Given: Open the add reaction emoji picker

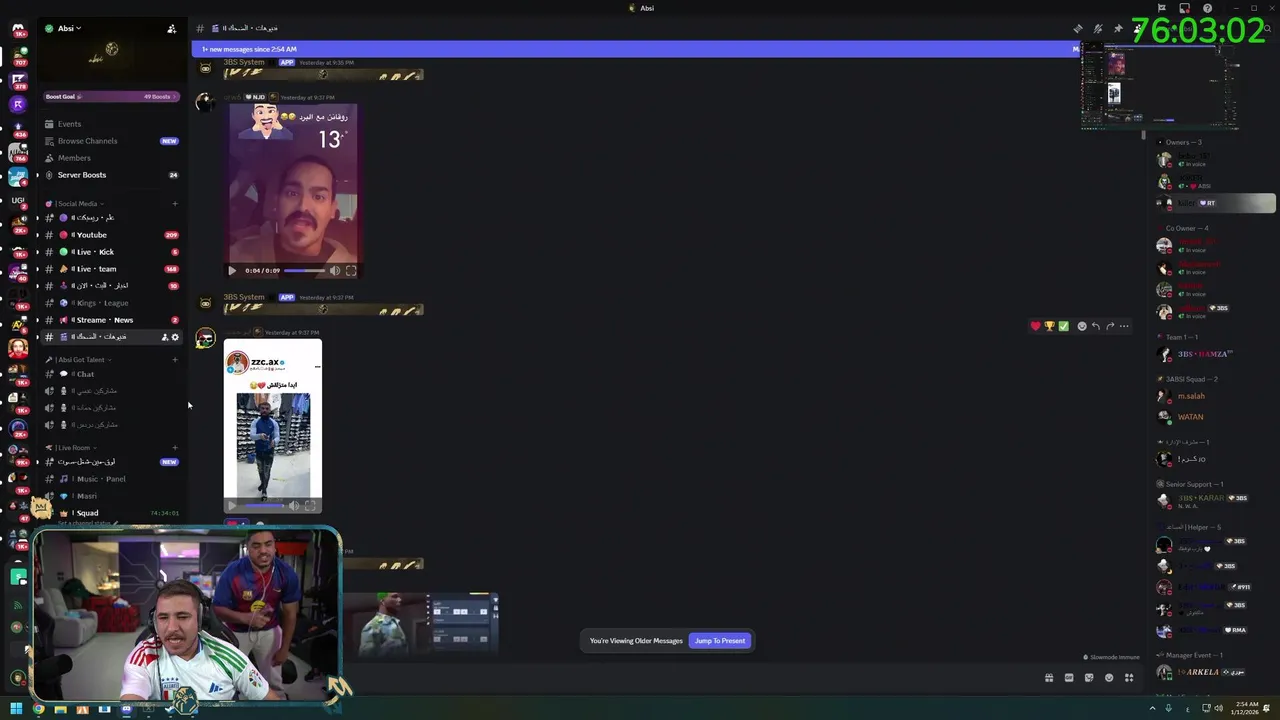Looking at the screenshot, I should 1082,326.
